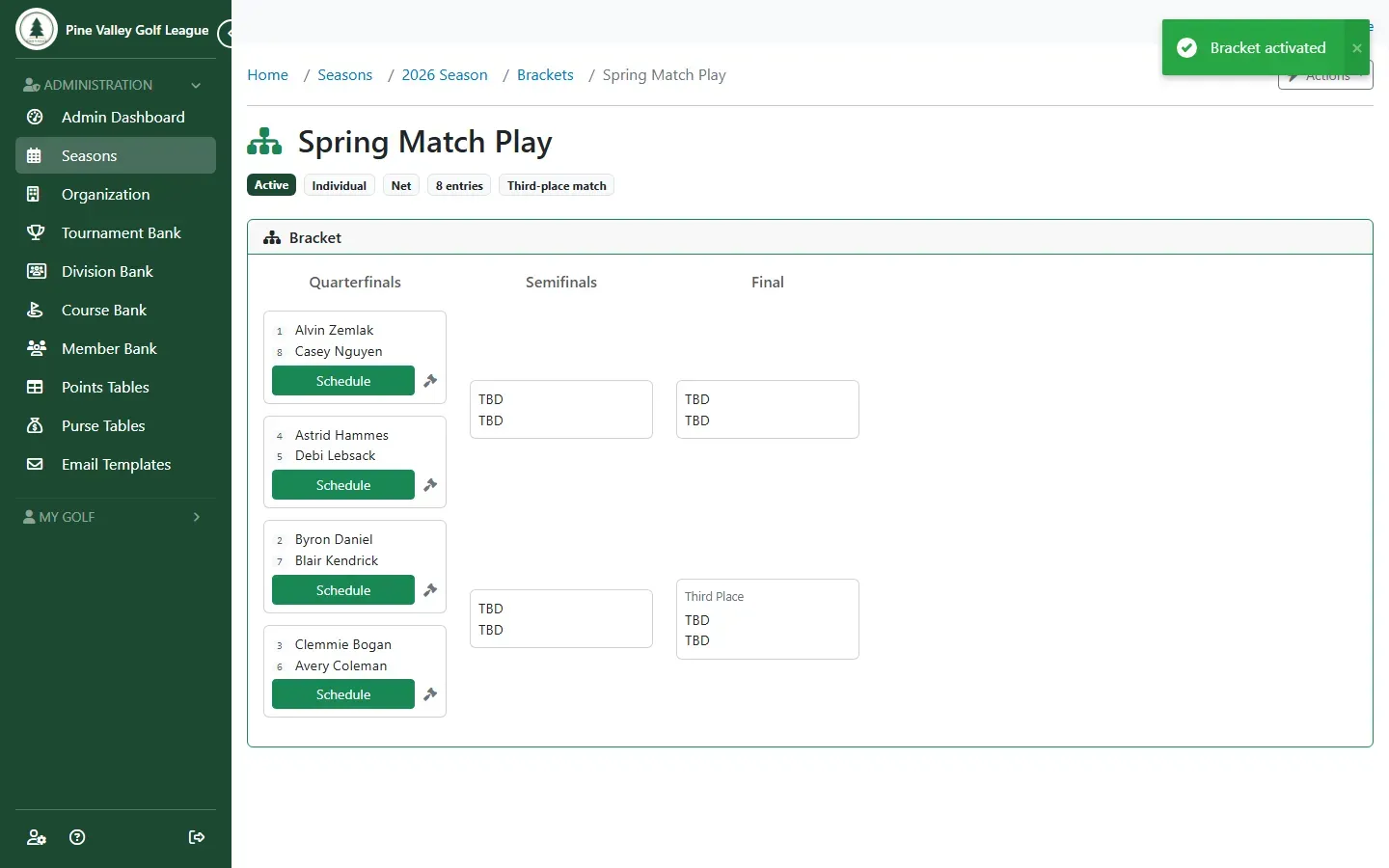The height and width of the screenshot is (868, 1389).
Task: Click gavel icon for Byron Daniel match
Action: (430, 590)
